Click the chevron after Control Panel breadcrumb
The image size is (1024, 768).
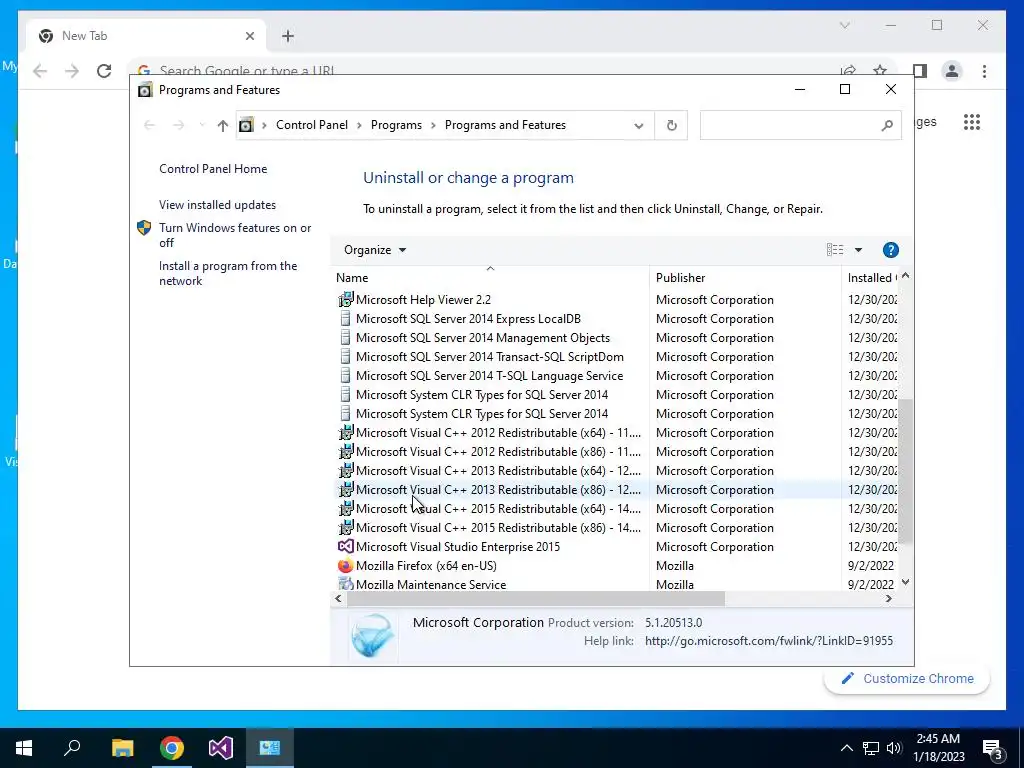(x=359, y=125)
